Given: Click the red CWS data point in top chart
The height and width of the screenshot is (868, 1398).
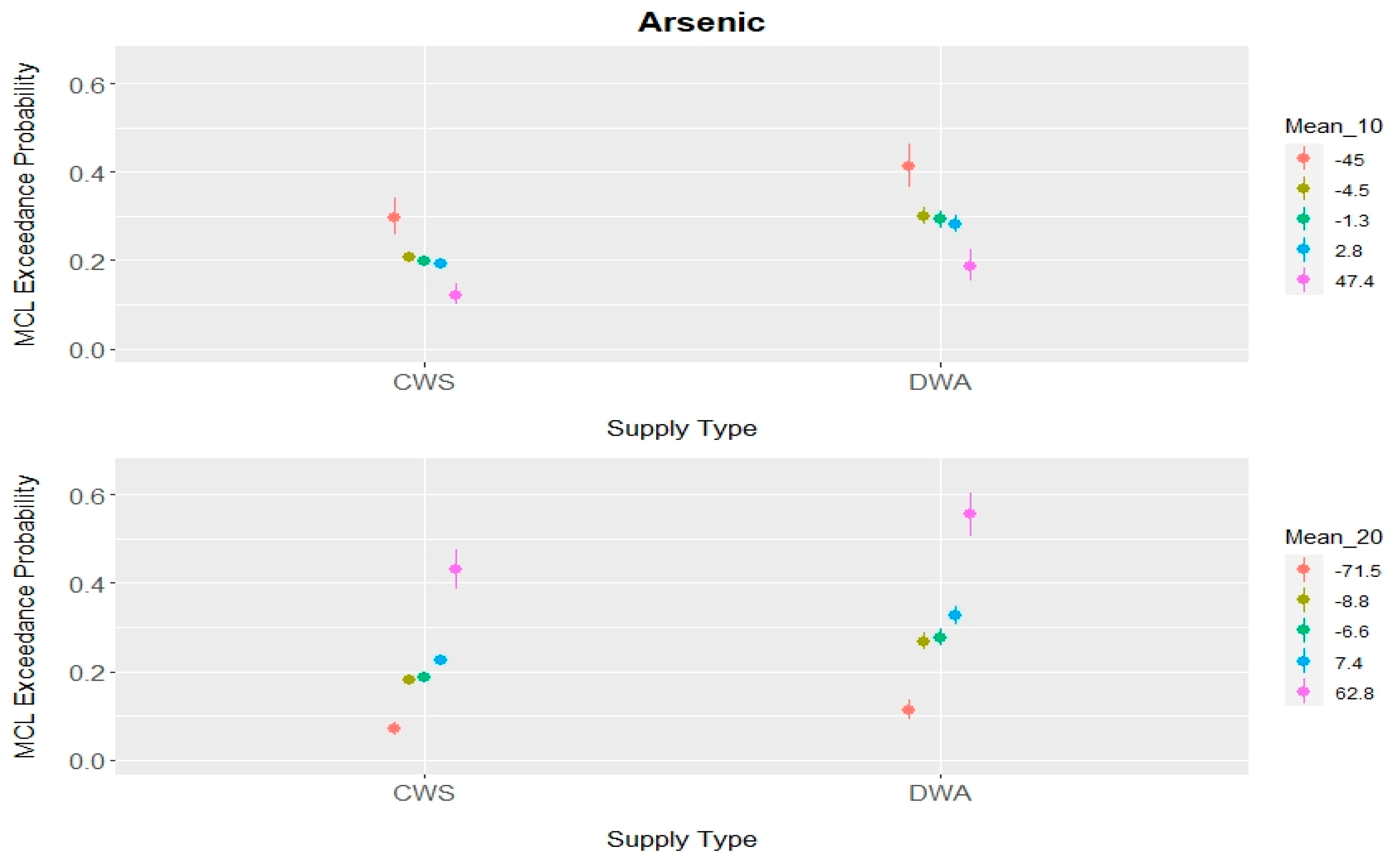Looking at the screenshot, I should 394,217.
